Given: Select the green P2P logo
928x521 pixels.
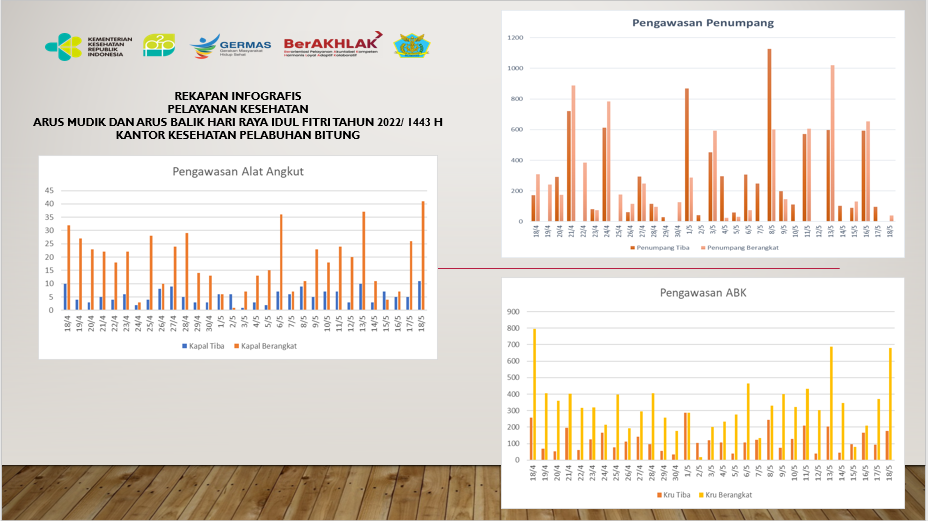Looking at the screenshot, I should coord(158,46).
